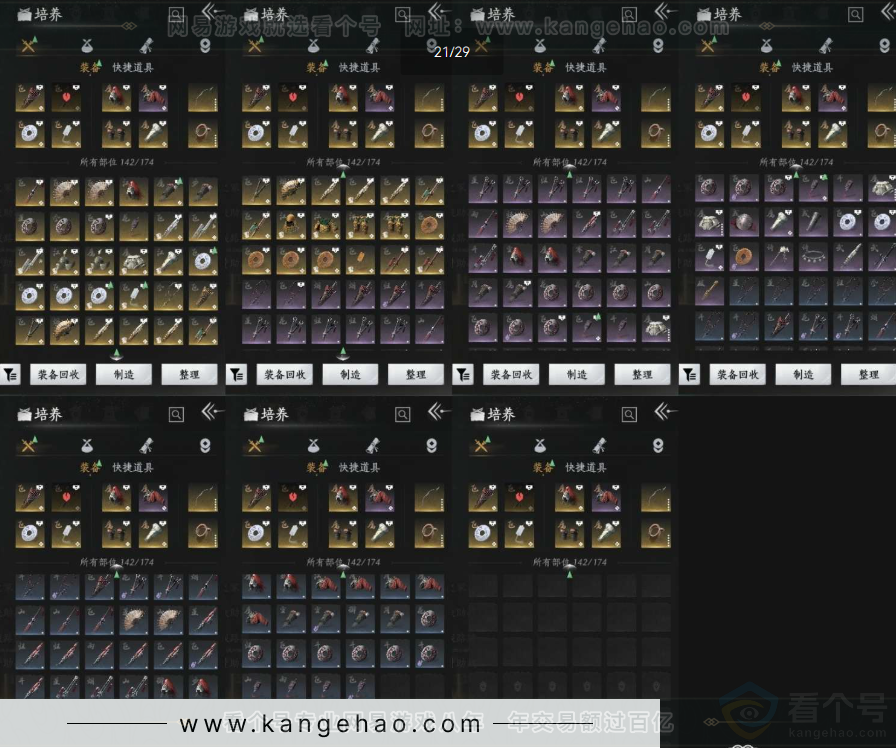This screenshot has width=896, height=748.
Task: Switch to 快捷道具 tab in bottom-middle panel
Action: 359,467
